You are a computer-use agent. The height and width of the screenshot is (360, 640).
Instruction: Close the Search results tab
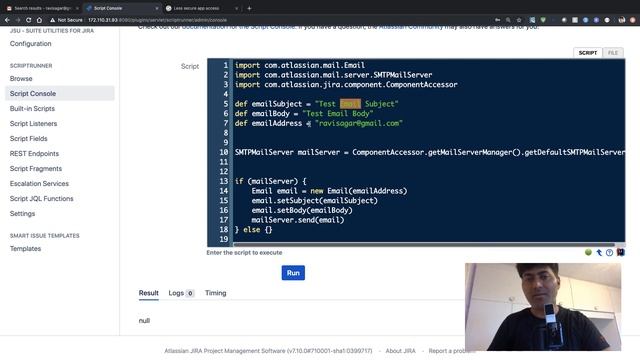tap(77, 8)
